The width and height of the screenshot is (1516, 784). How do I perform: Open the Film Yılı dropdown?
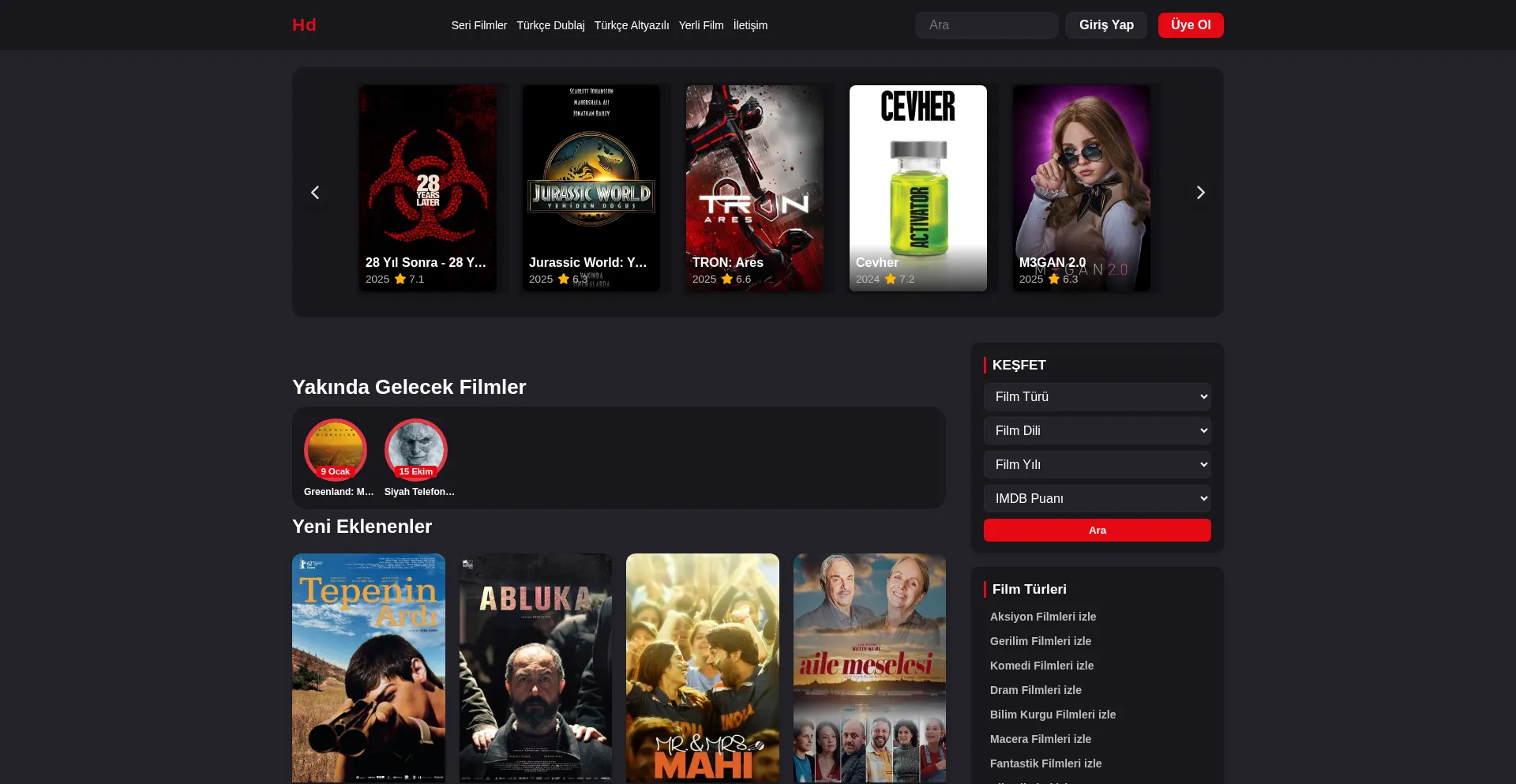point(1097,465)
